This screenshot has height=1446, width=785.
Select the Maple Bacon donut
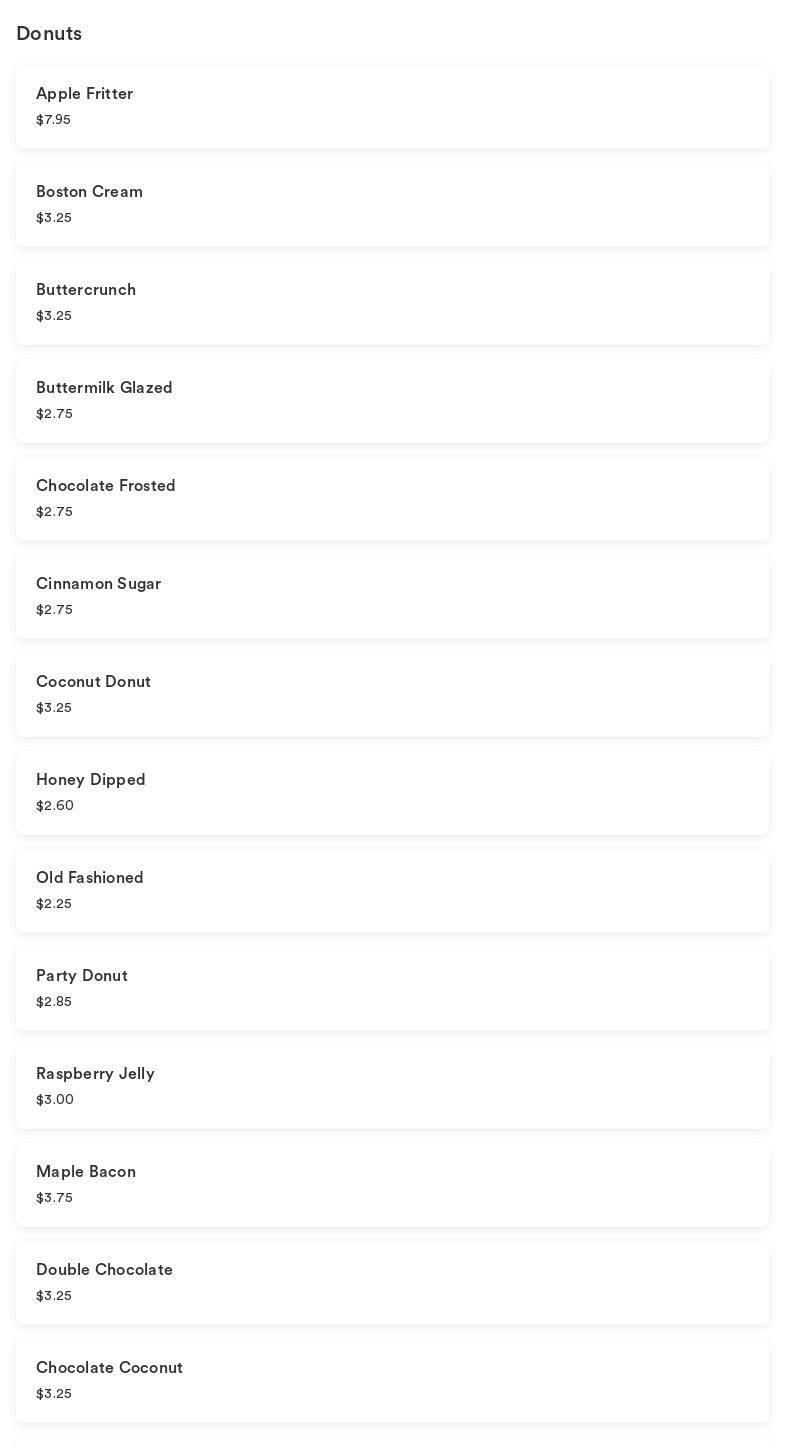(x=392, y=1185)
